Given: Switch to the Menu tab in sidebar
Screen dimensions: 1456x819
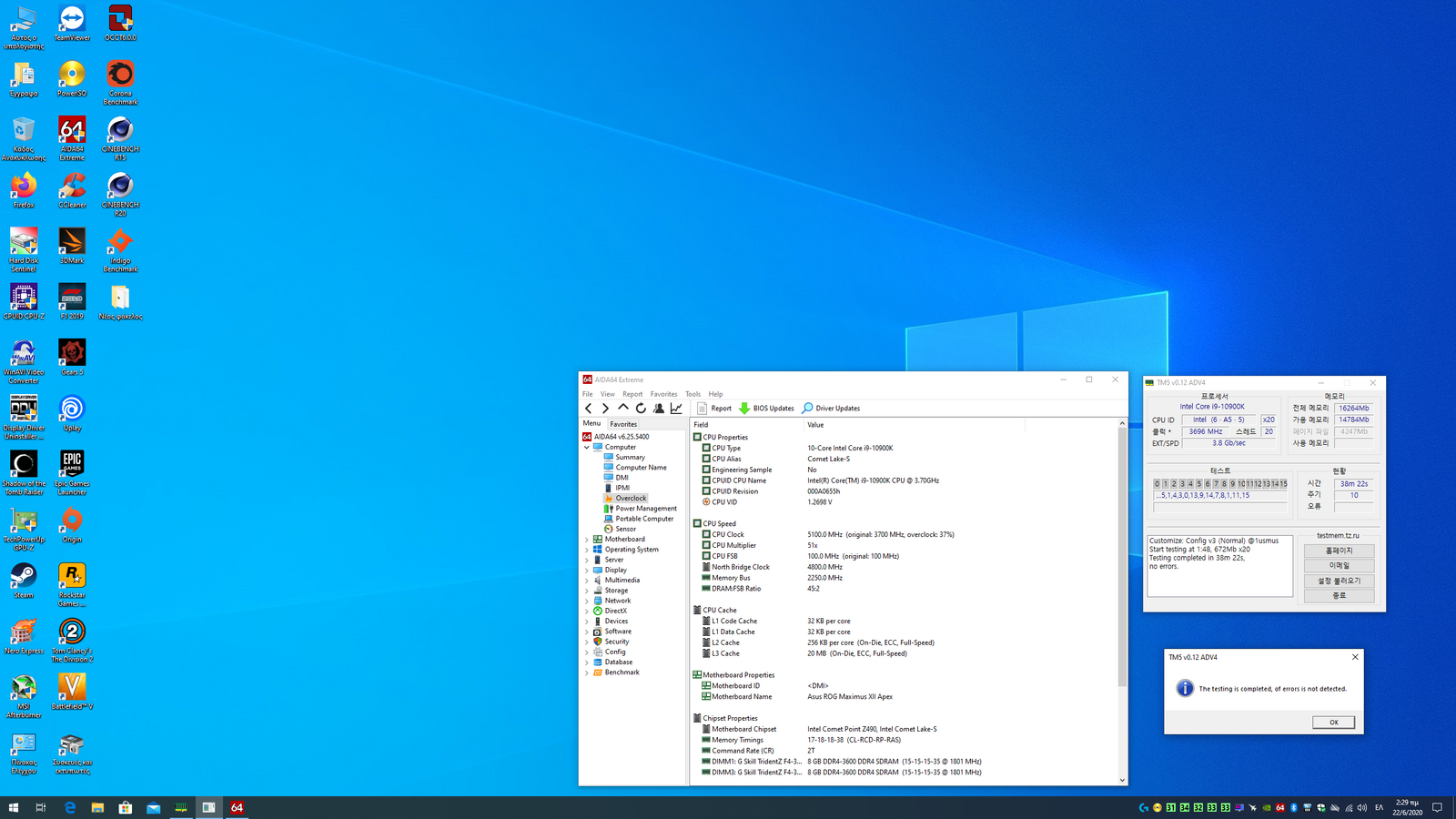Looking at the screenshot, I should [591, 423].
